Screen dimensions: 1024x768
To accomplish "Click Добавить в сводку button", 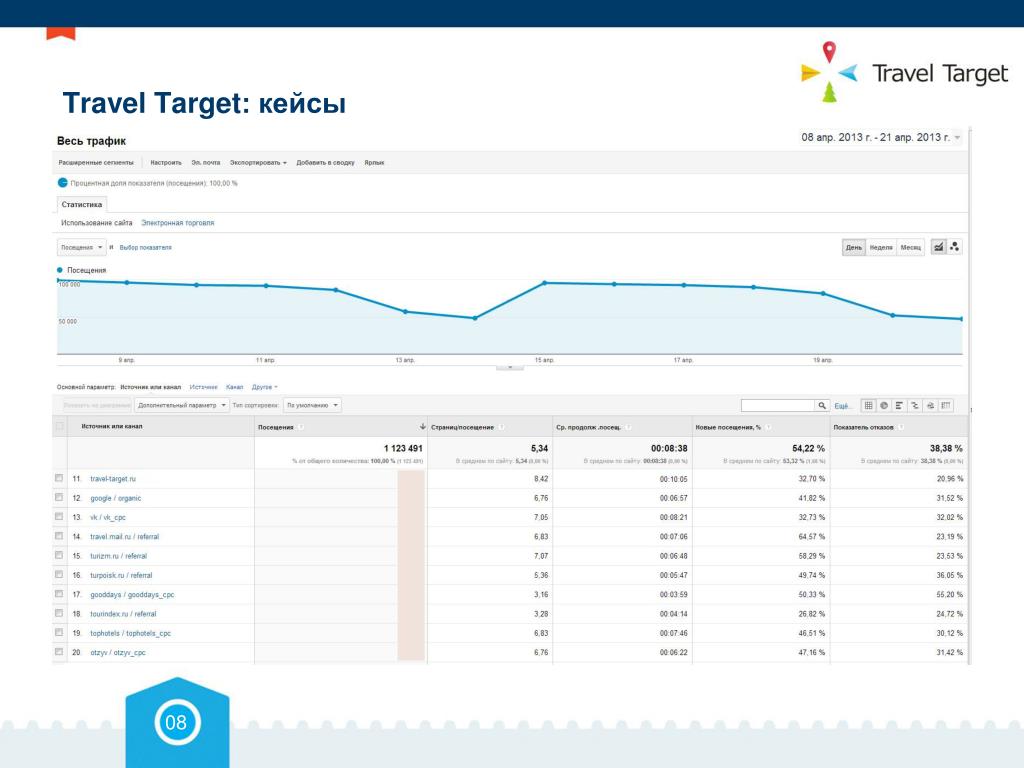I will tap(325, 163).
